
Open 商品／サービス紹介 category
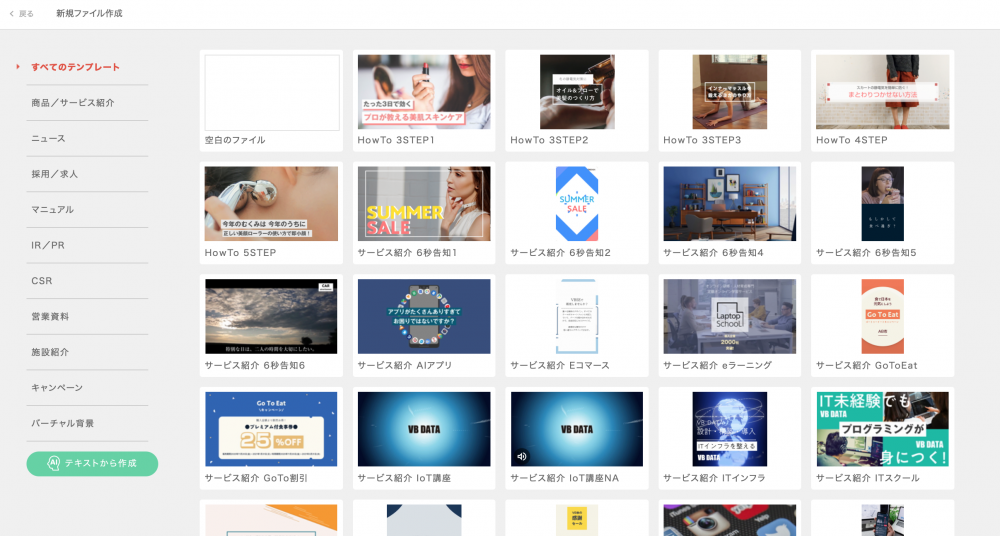tap(73, 103)
